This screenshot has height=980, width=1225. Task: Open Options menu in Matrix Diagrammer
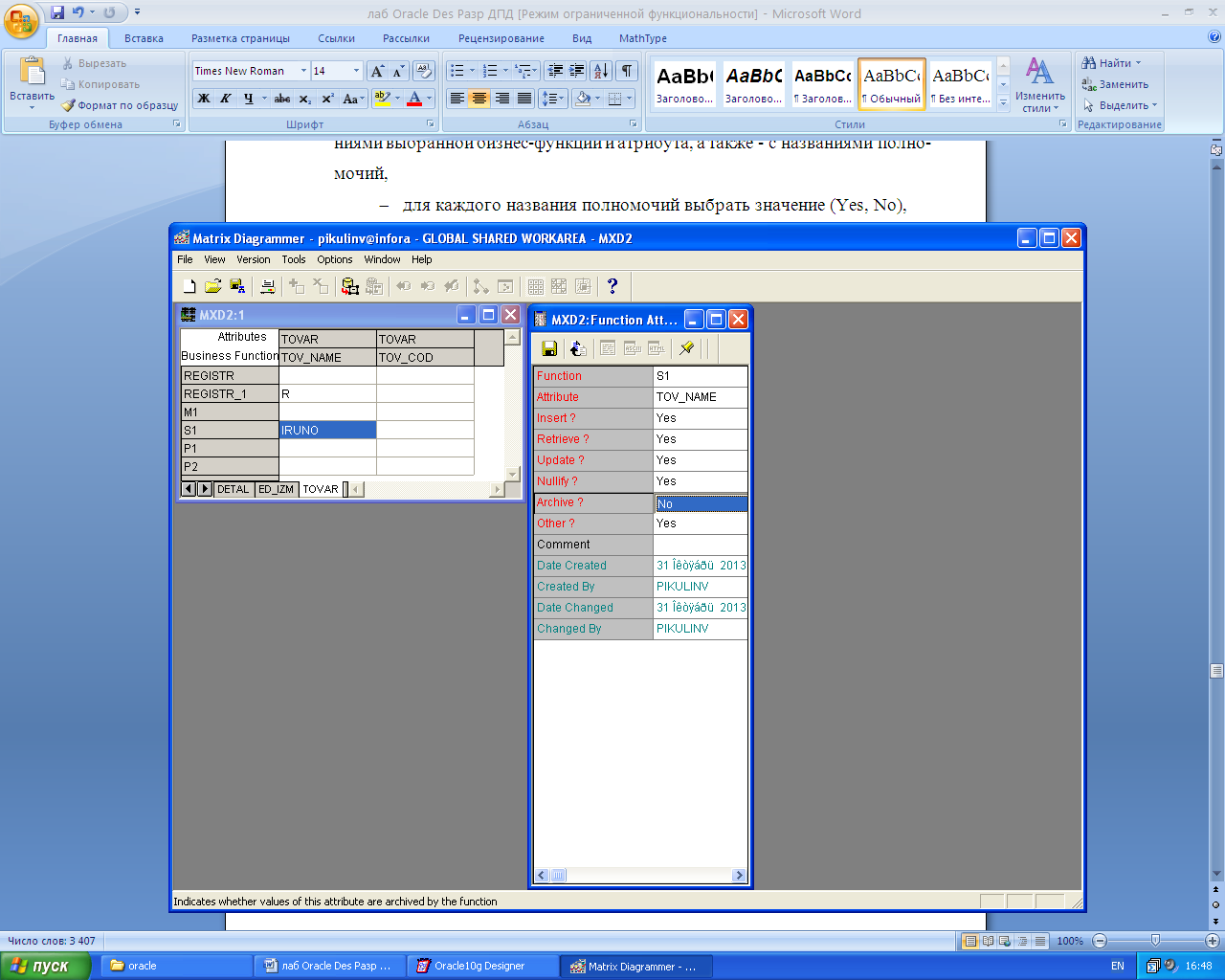click(335, 259)
